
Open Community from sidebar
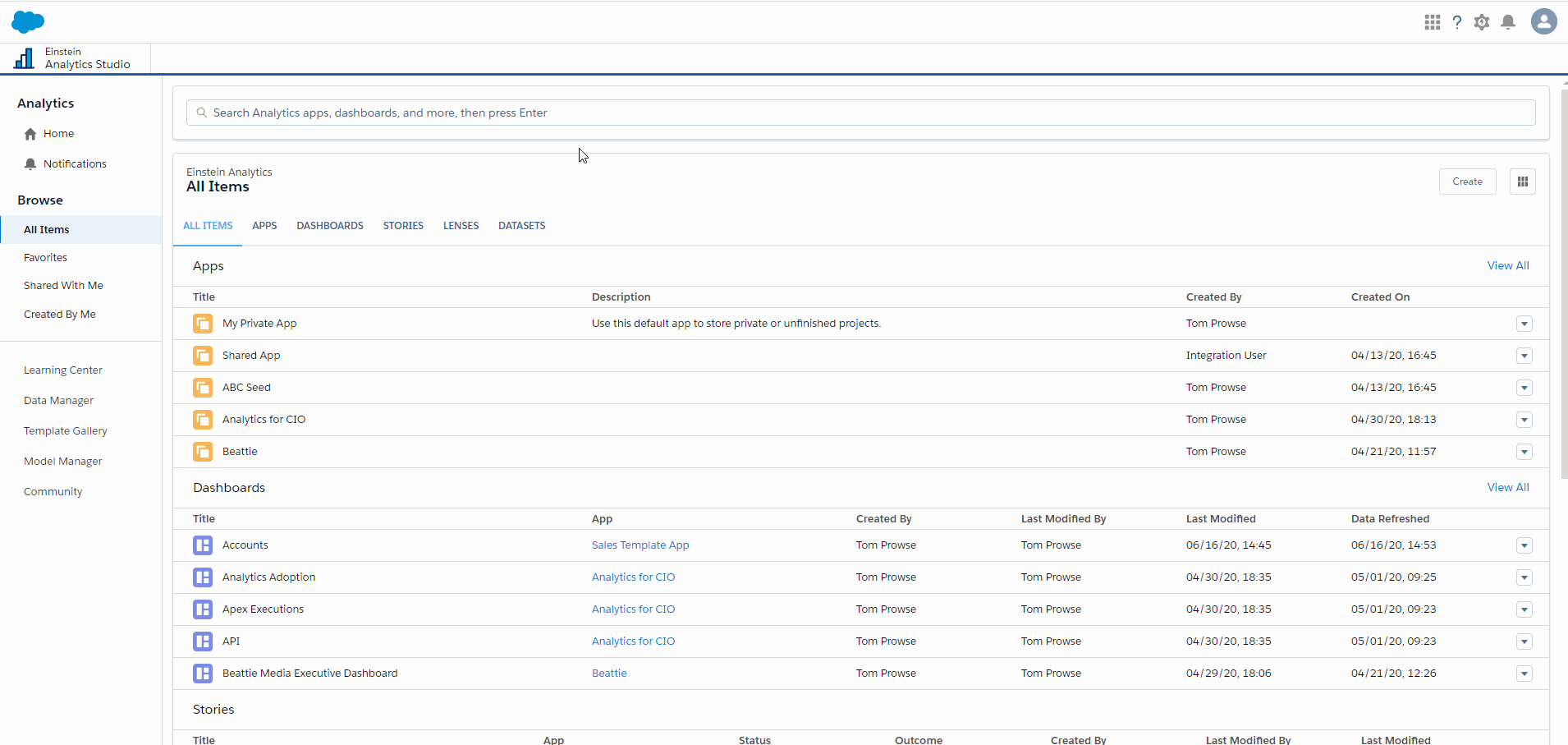click(53, 492)
